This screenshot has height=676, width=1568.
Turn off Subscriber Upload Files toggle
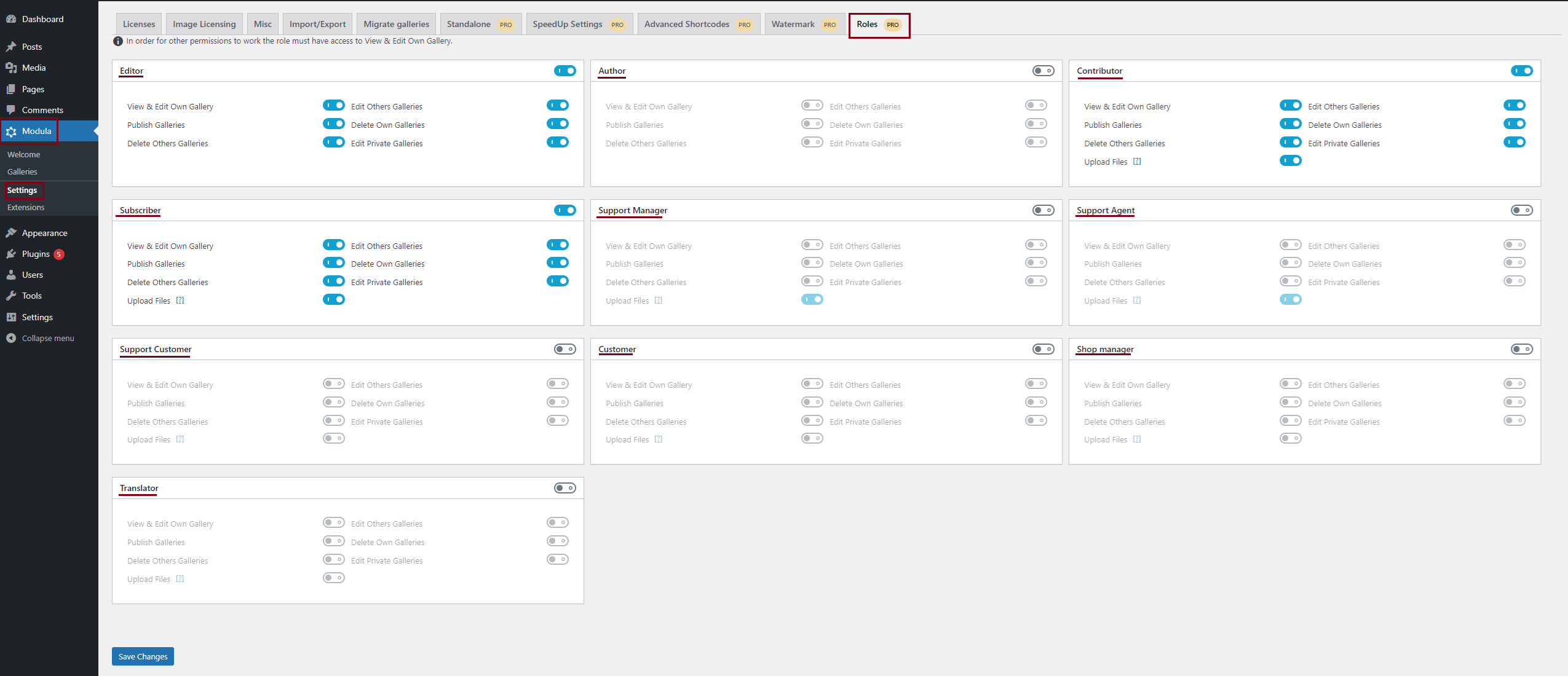click(334, 299)
